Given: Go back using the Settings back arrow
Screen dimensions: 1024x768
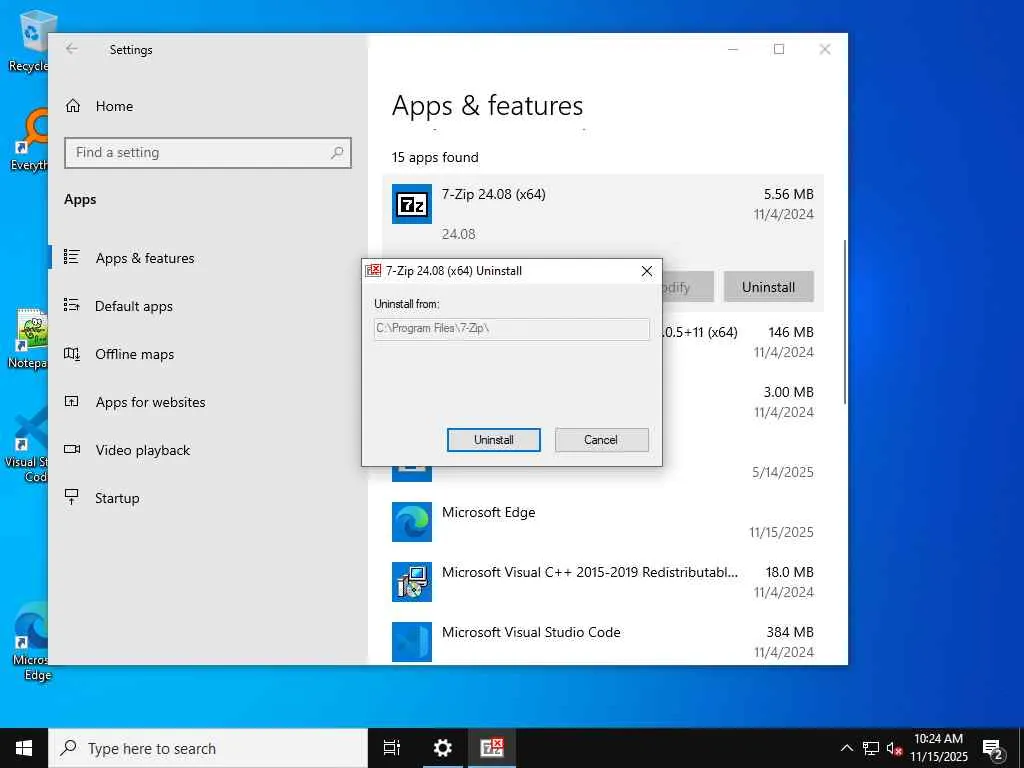Looking at the screenshot, I should click(72, 49).
